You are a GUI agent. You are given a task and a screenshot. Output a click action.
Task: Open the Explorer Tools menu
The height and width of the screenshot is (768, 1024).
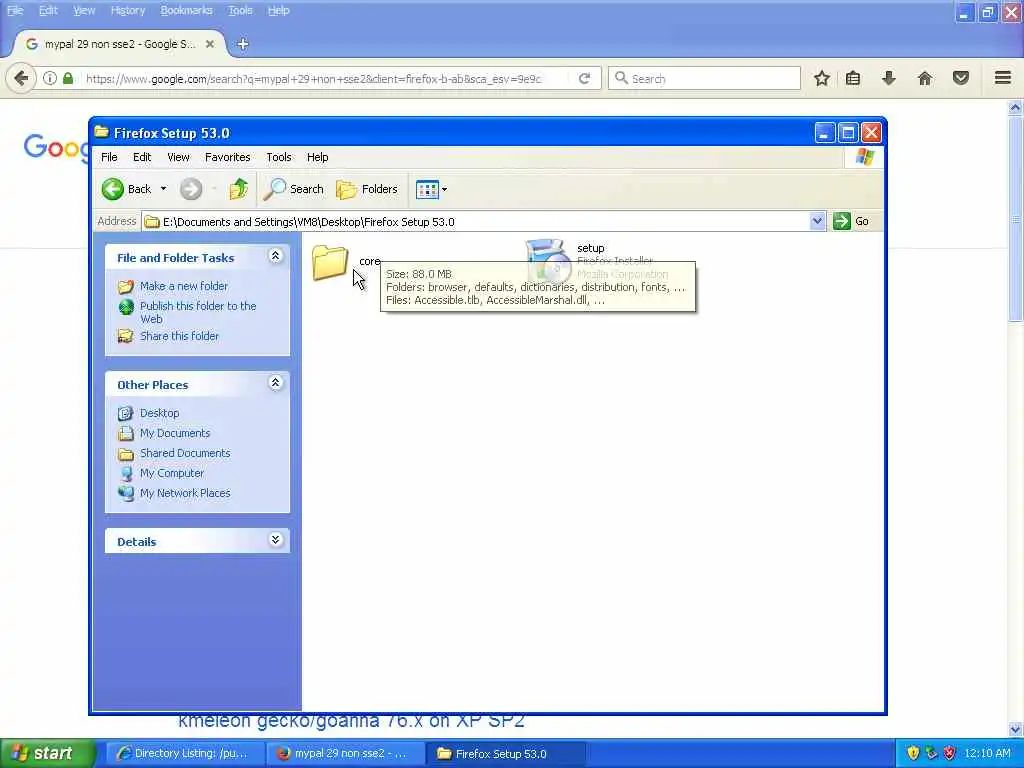(279, 157)
